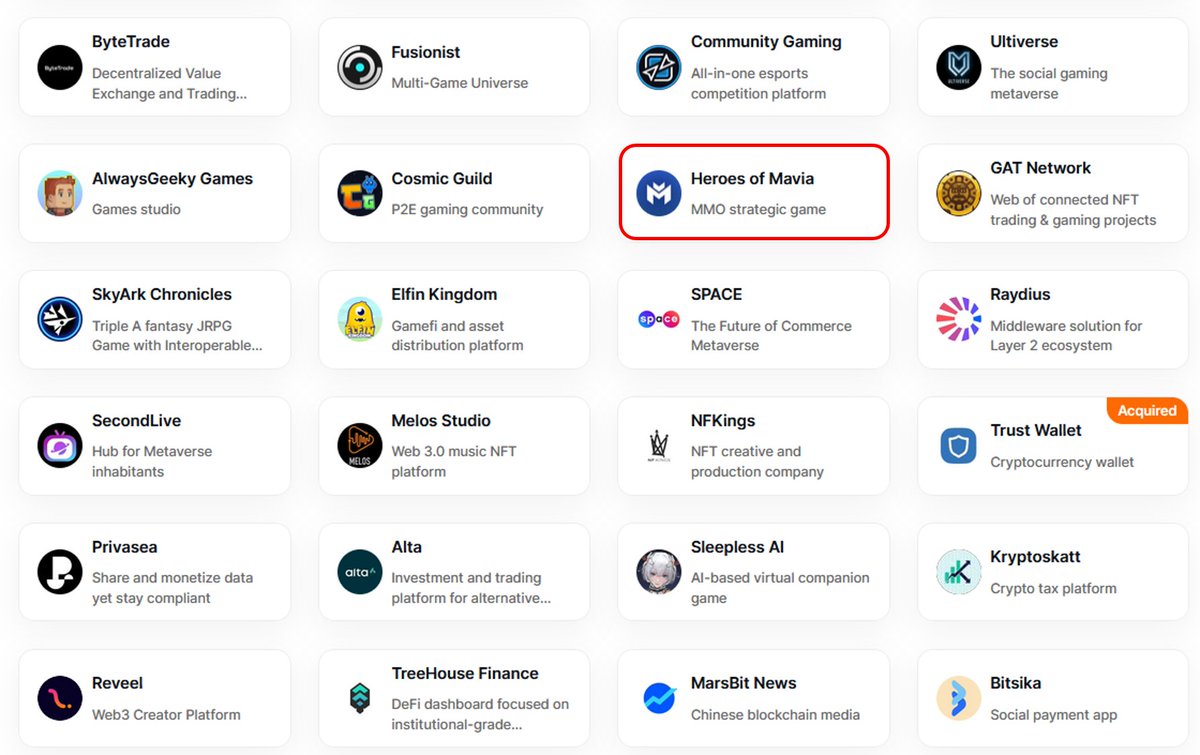
Task: Click the Sleepless AI character avatar
Action: click(x=659, y=571)
